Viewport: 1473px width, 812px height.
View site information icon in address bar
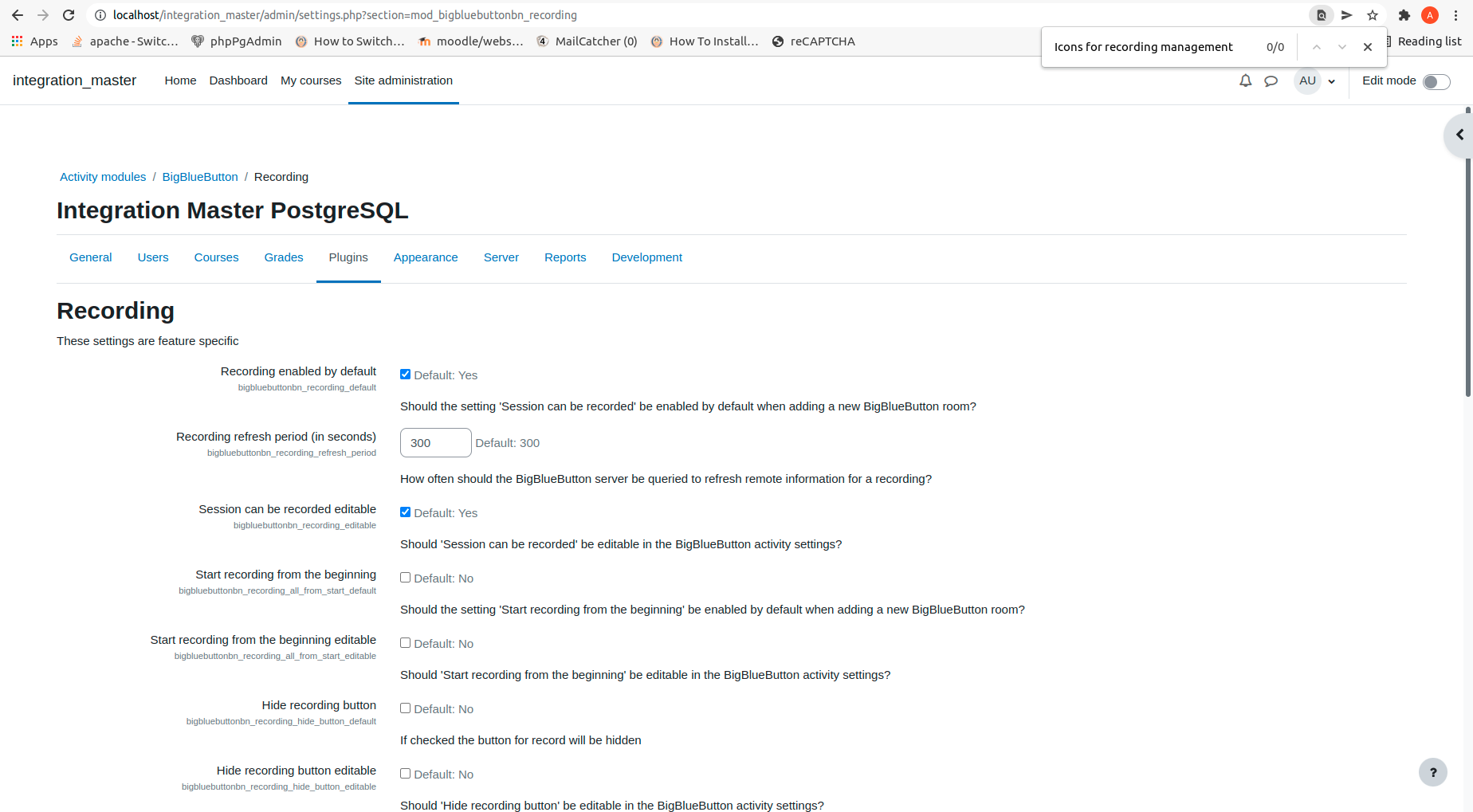(100, 15)
